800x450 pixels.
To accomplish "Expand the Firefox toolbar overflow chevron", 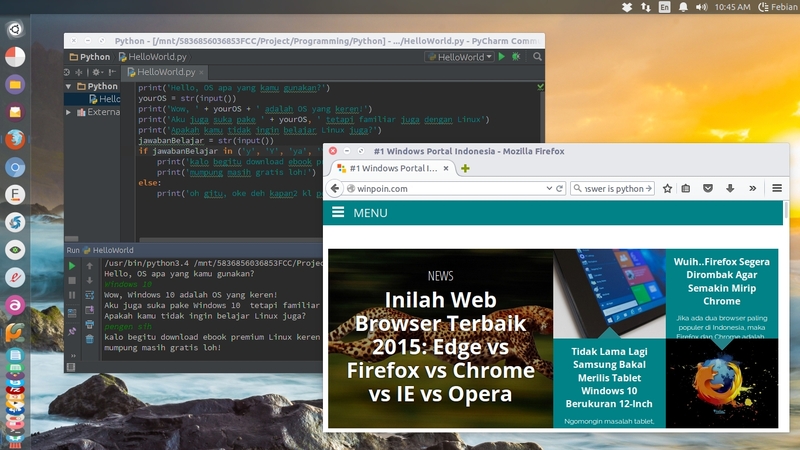I will pyautogui.click(x=753, y=188).
